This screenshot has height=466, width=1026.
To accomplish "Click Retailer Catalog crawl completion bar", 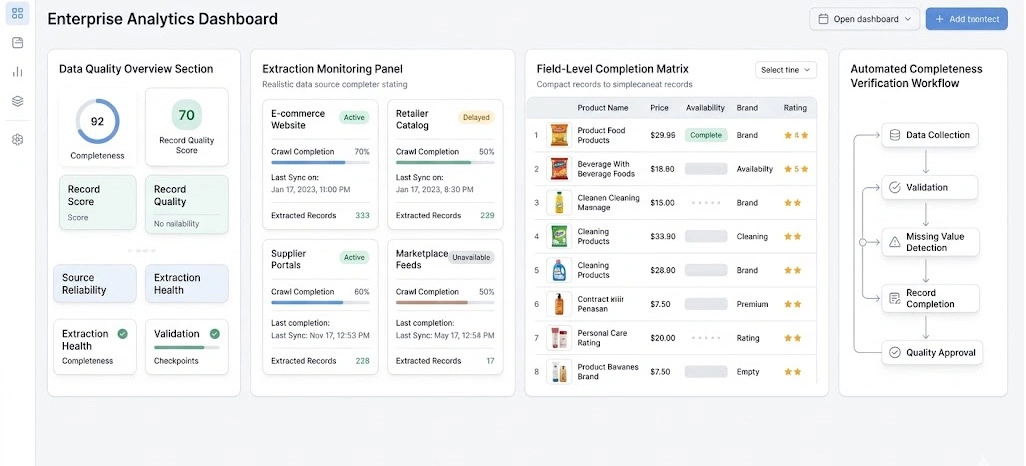I will point(445,162).
